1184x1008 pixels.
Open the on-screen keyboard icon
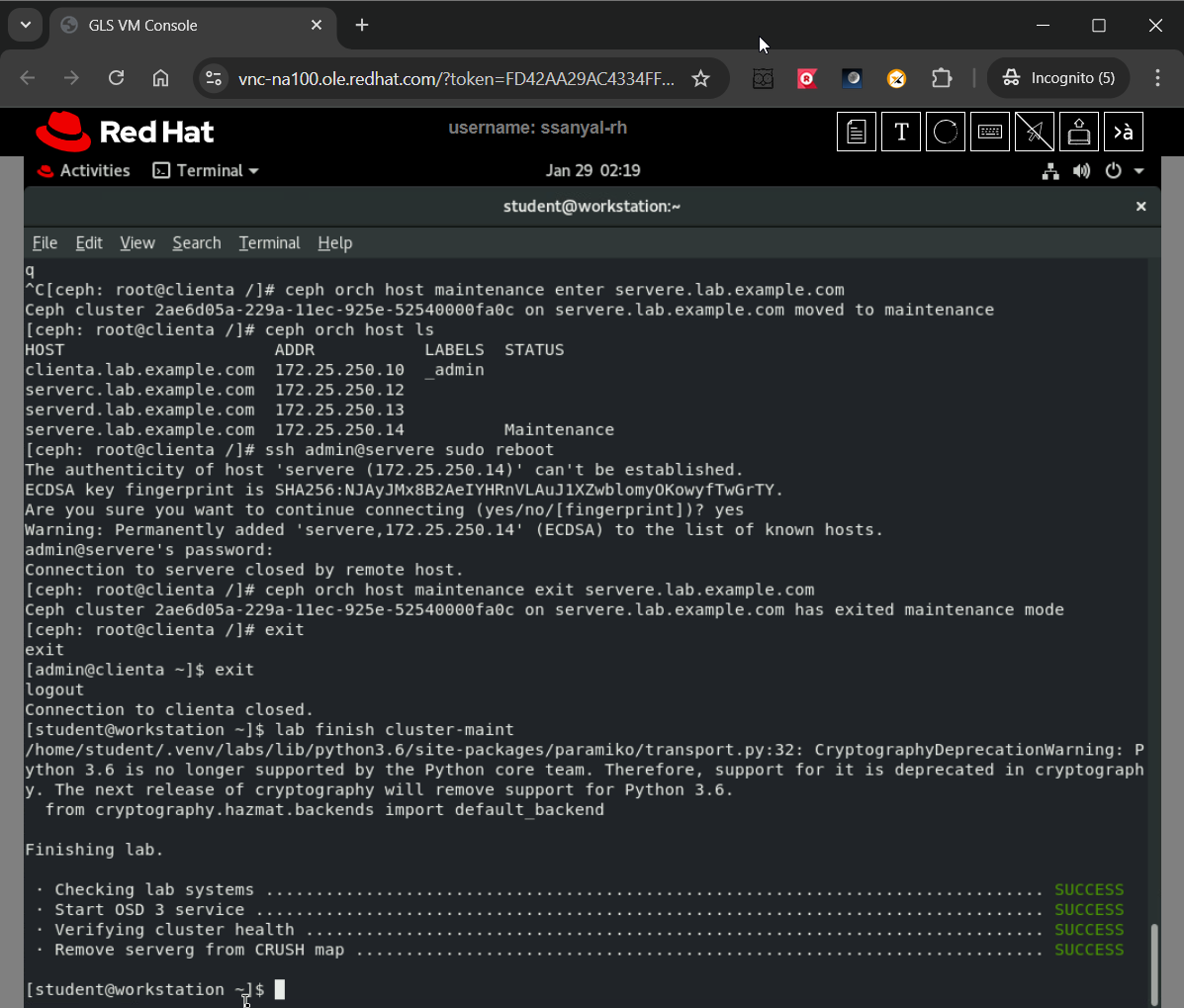pos(990,132)
